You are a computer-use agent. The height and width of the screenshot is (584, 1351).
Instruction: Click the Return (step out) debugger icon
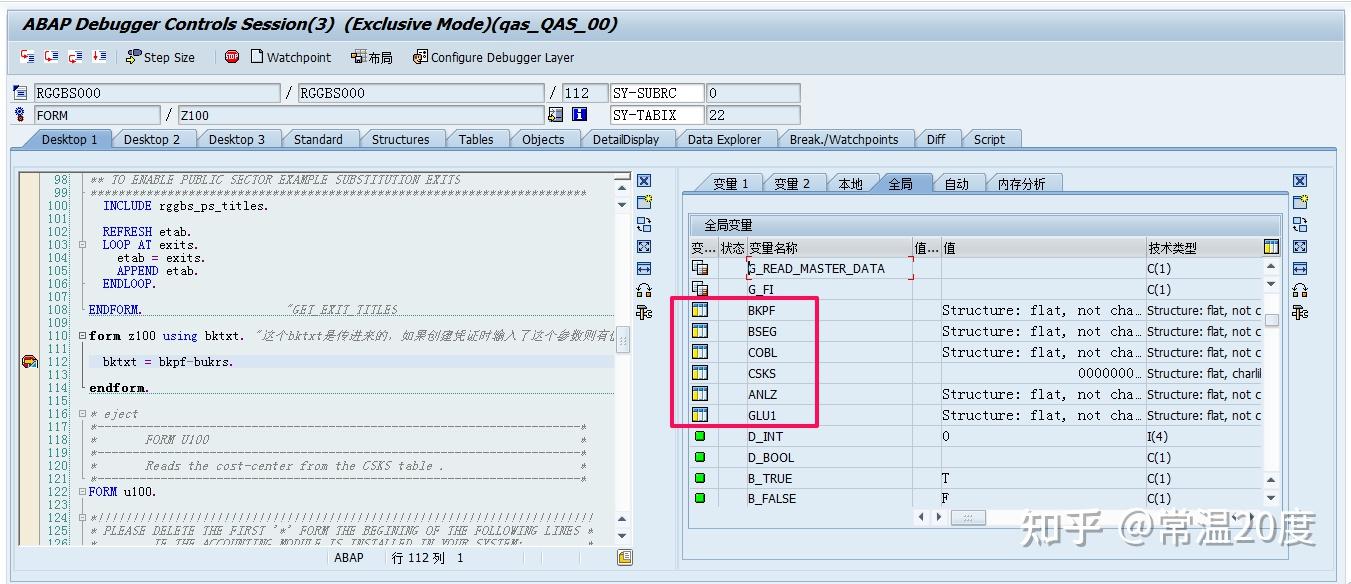pos(76,57)
